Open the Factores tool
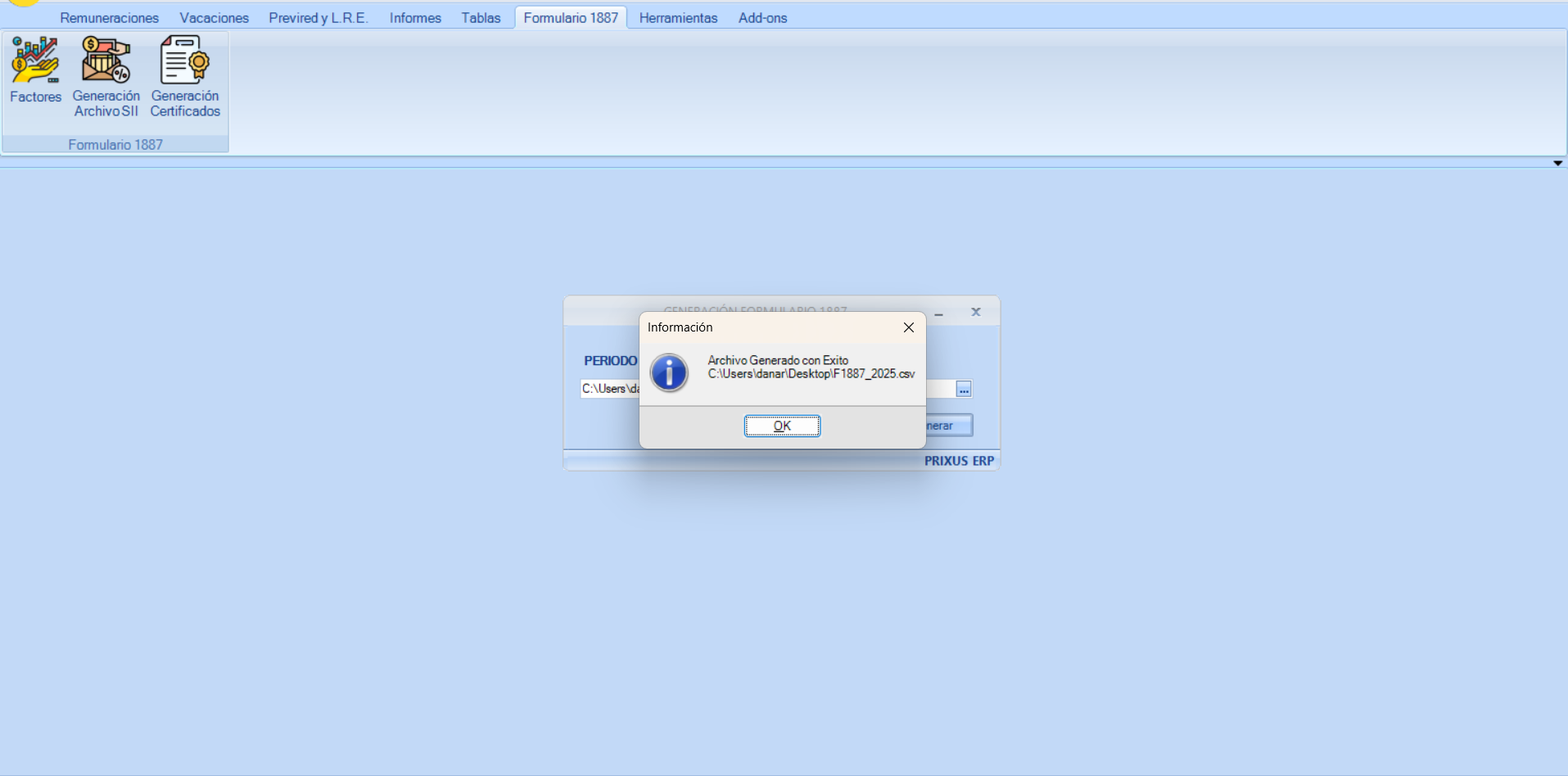The height and width of the screenshot is (776, 1568). point(35,71)
